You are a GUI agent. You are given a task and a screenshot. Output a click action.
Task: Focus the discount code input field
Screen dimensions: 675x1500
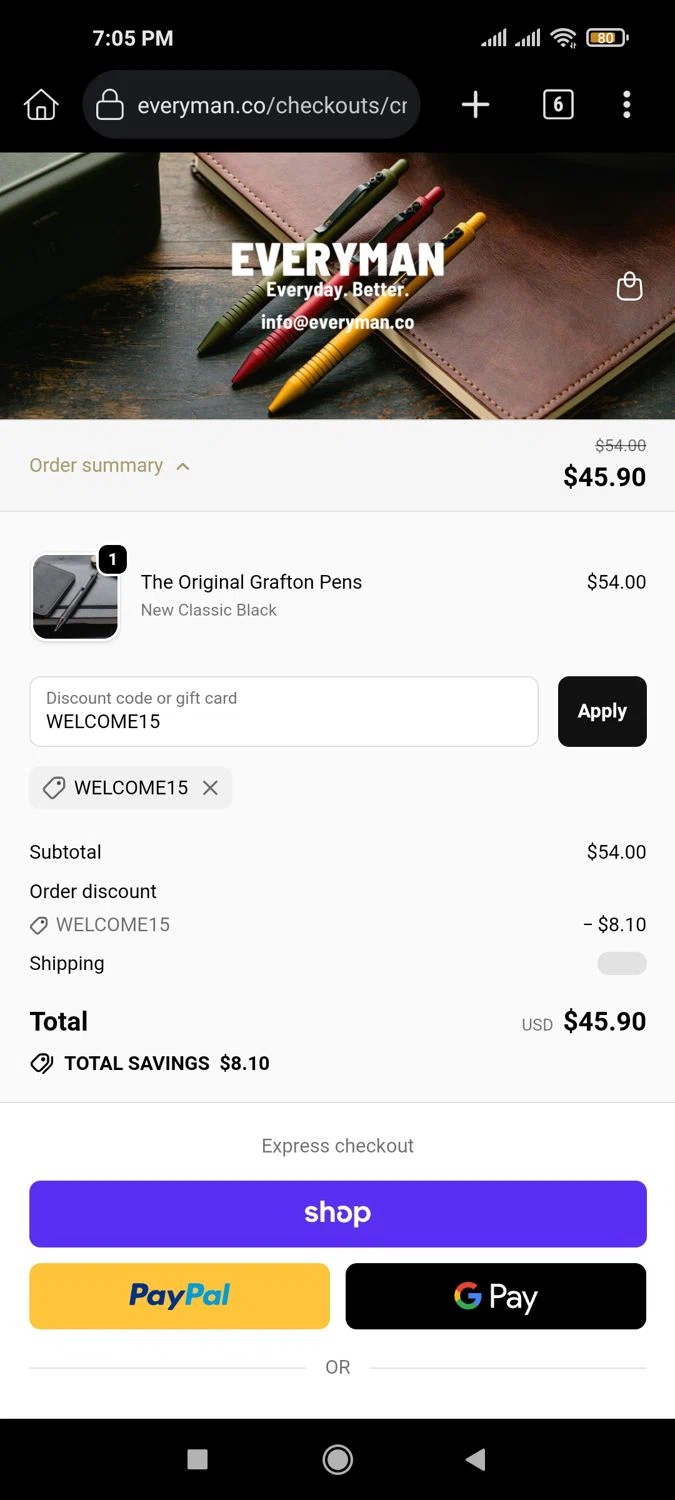click(x=284, y=711)
